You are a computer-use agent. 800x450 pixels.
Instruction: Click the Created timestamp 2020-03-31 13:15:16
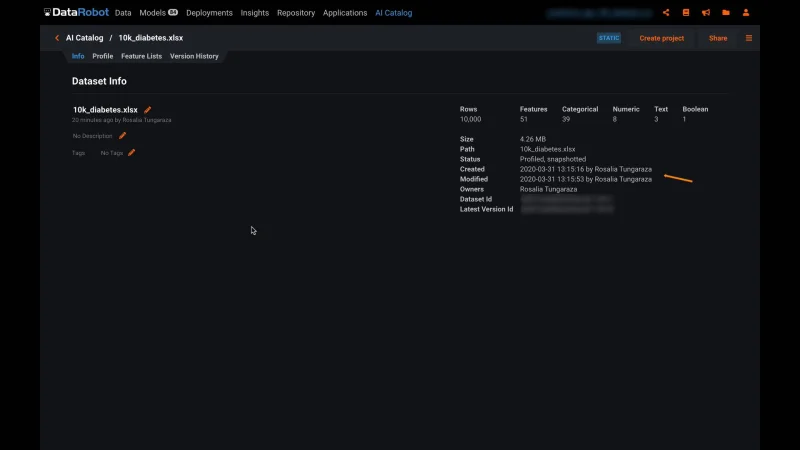[552, 169]
